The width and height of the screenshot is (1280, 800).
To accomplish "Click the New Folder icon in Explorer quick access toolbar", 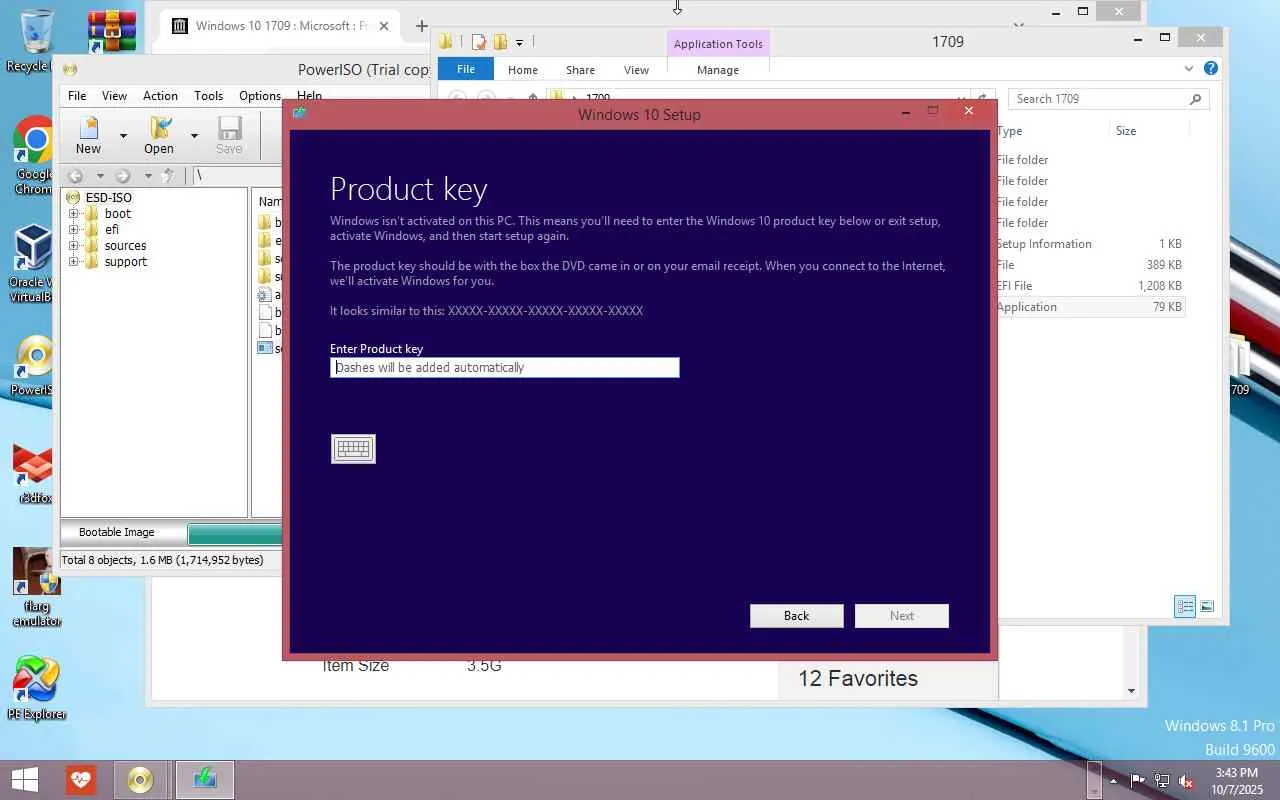I will (x=500, y=42).
